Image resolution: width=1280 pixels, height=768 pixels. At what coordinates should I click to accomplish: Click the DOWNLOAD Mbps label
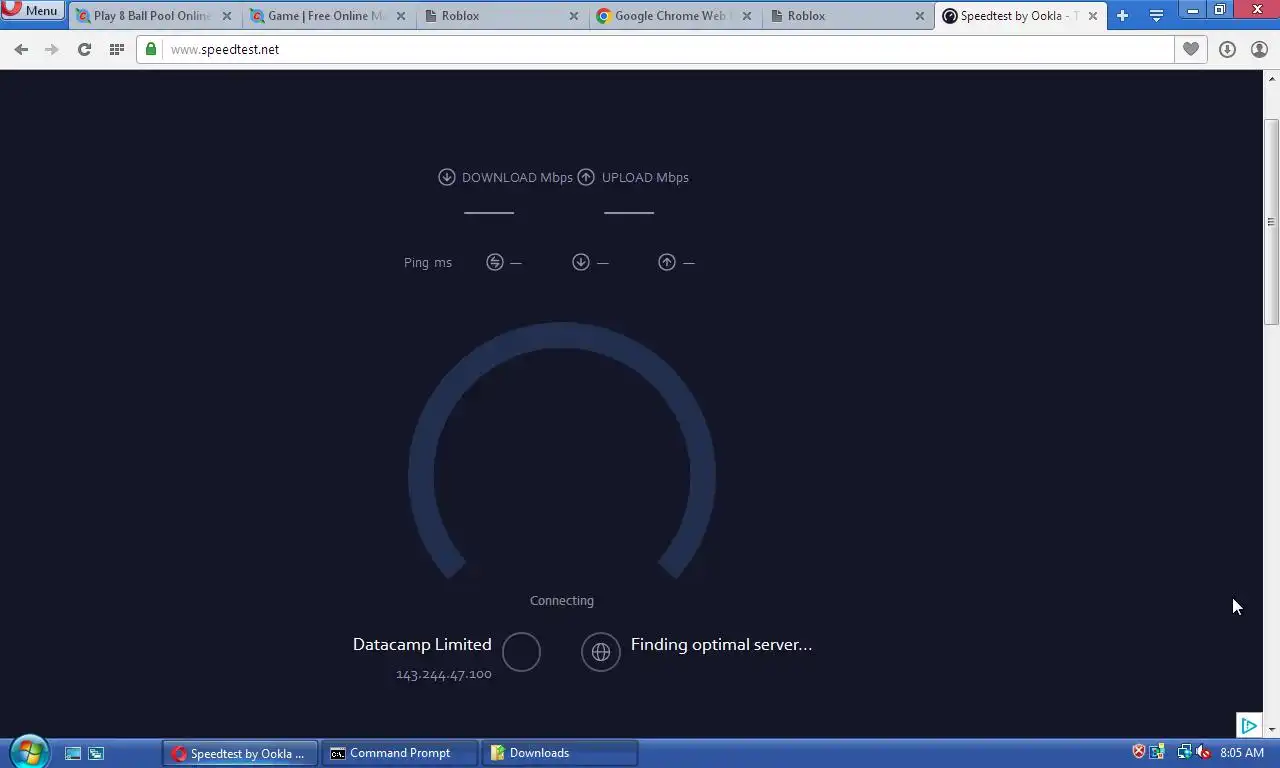click(x=517, y=177)
